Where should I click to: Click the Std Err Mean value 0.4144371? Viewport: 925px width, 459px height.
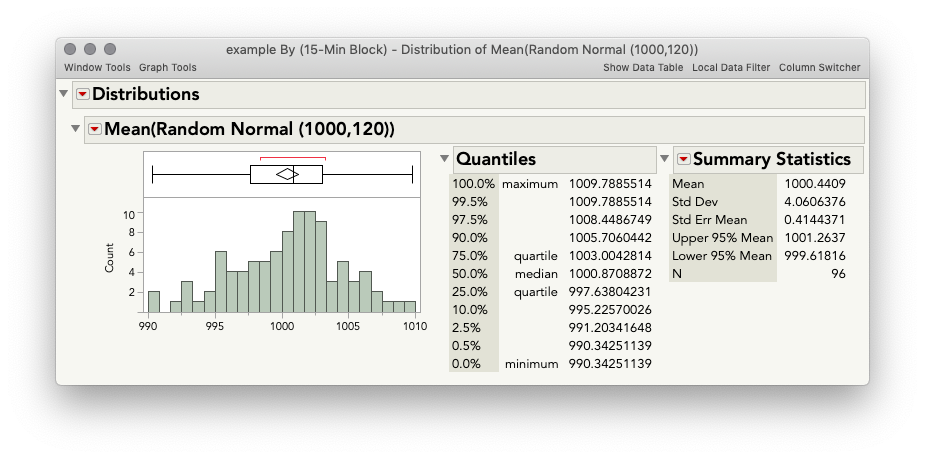tap(815, 220)
